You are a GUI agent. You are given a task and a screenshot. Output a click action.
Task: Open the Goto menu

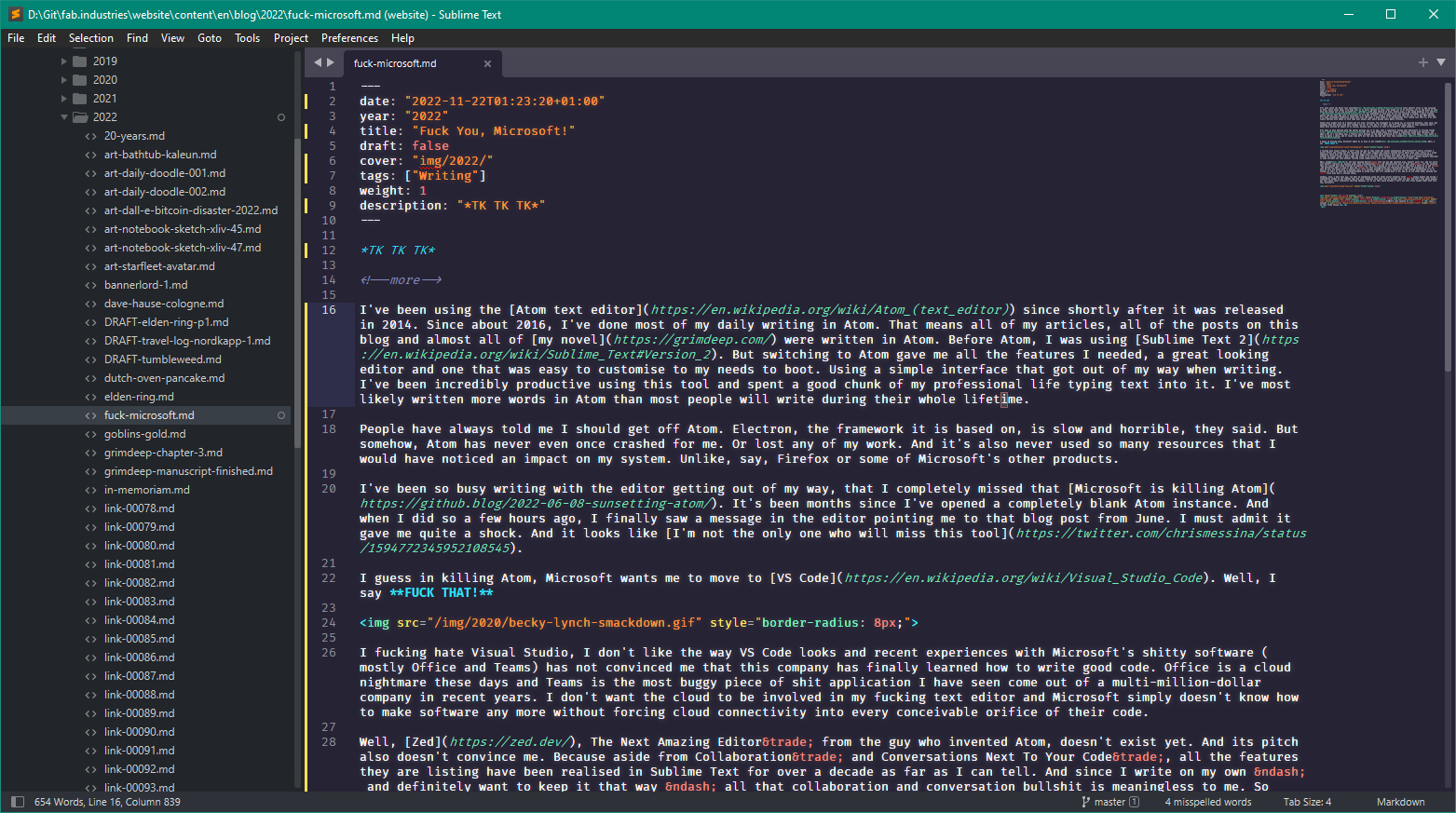(x=210, y=38)
